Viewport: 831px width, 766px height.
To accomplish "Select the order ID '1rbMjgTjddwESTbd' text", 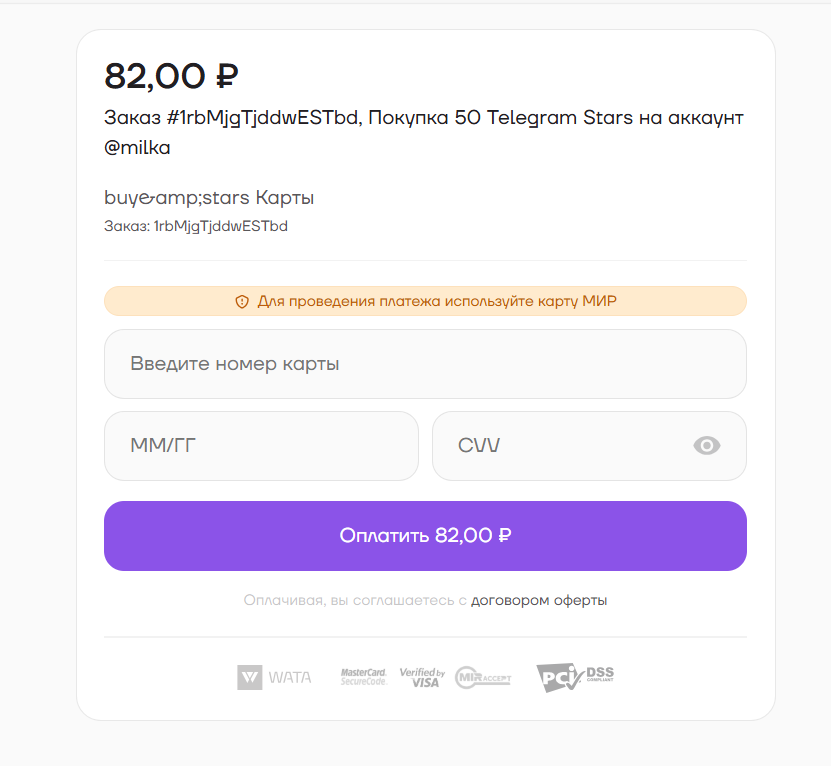I will tap(220, 226).
